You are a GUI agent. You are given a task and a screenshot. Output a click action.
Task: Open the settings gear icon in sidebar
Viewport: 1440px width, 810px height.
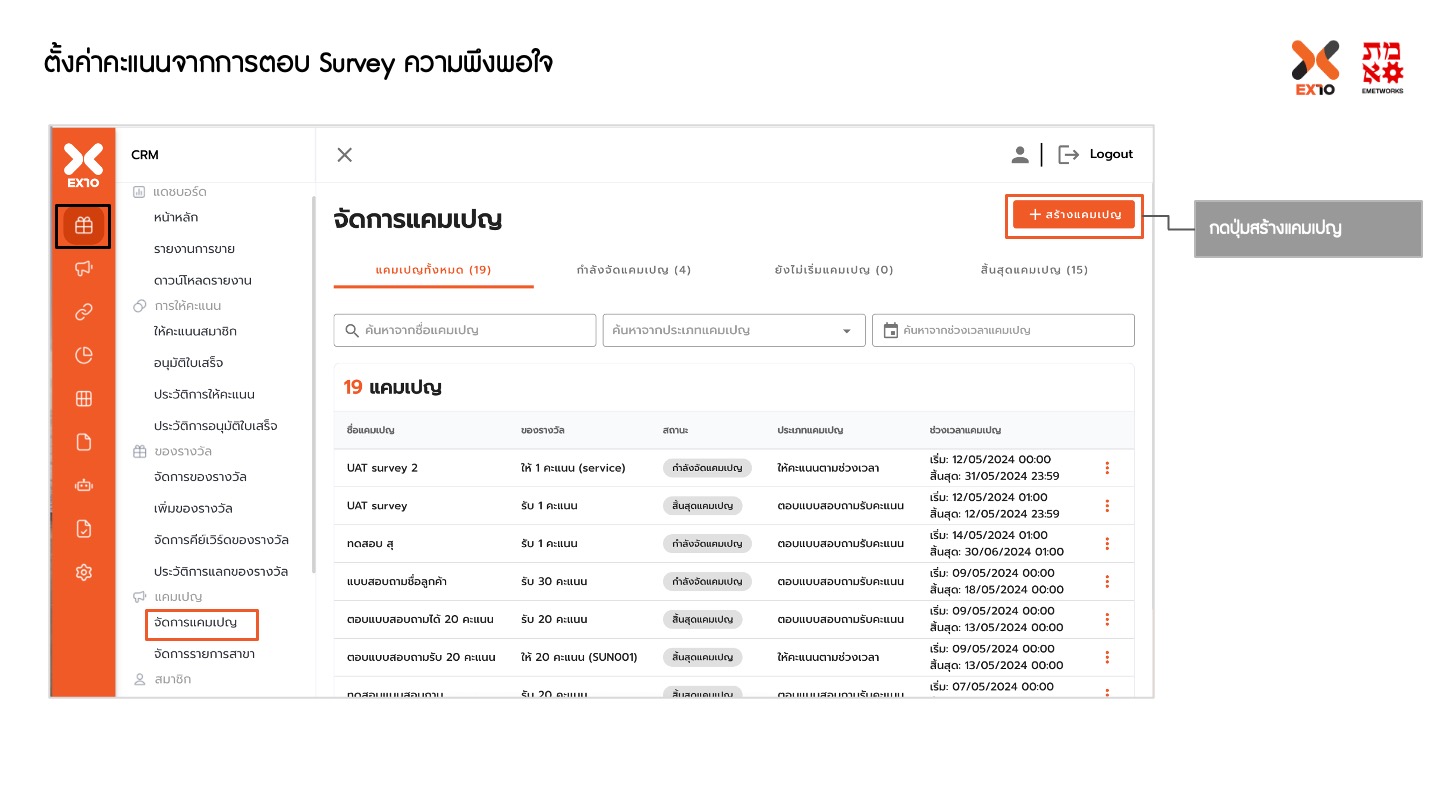[84, 572]
